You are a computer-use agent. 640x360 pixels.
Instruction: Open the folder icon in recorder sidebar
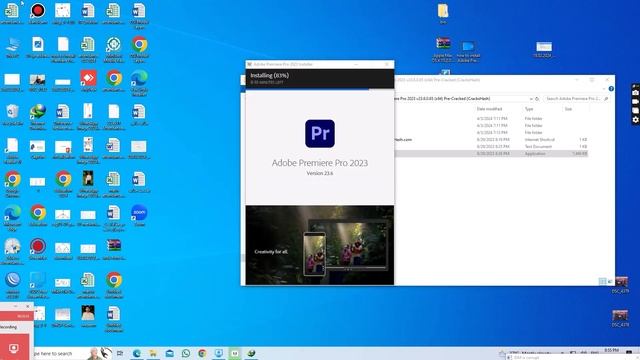[x=636, y=111]
